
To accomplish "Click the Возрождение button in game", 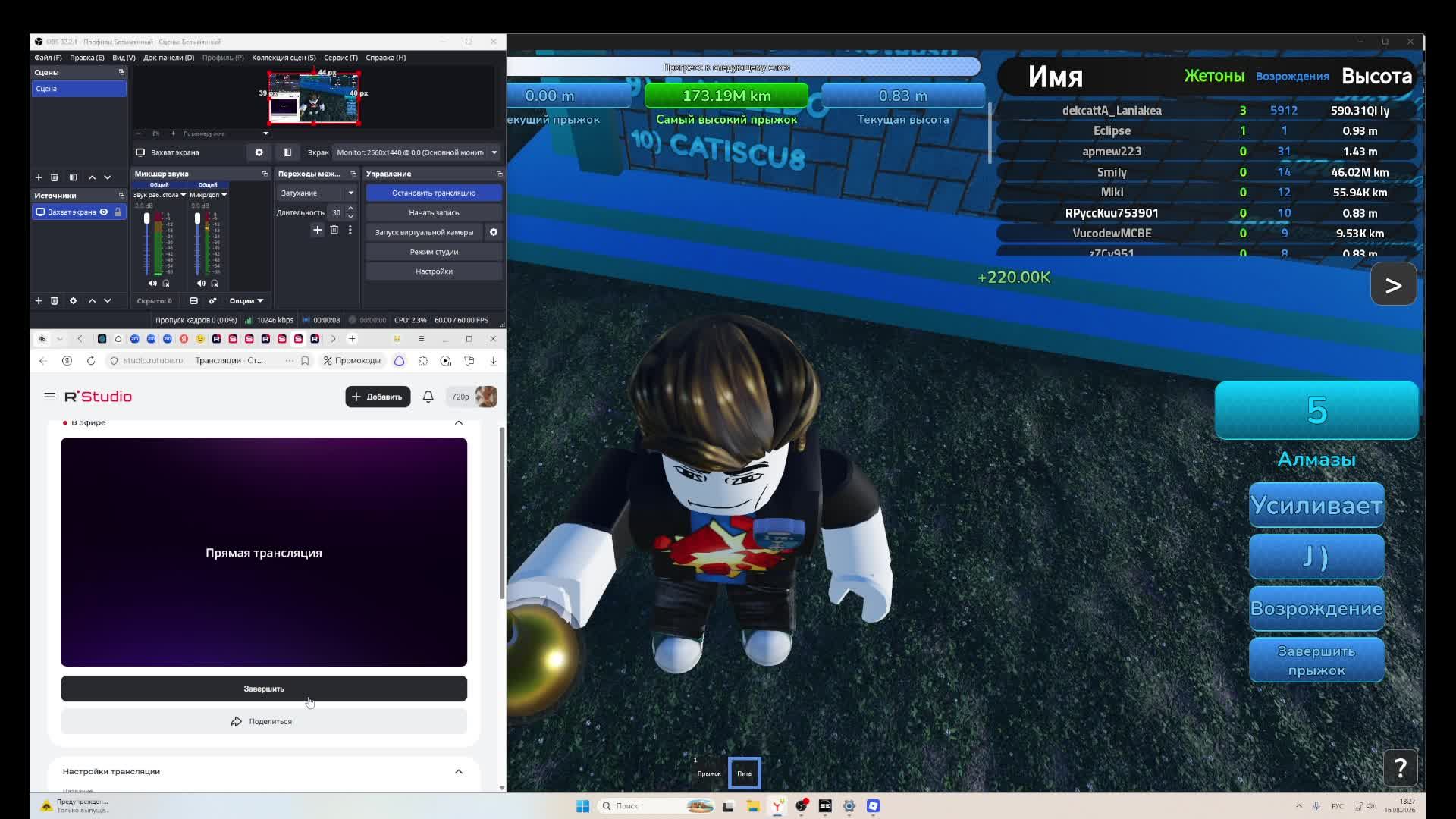I will pos(1316,609).
